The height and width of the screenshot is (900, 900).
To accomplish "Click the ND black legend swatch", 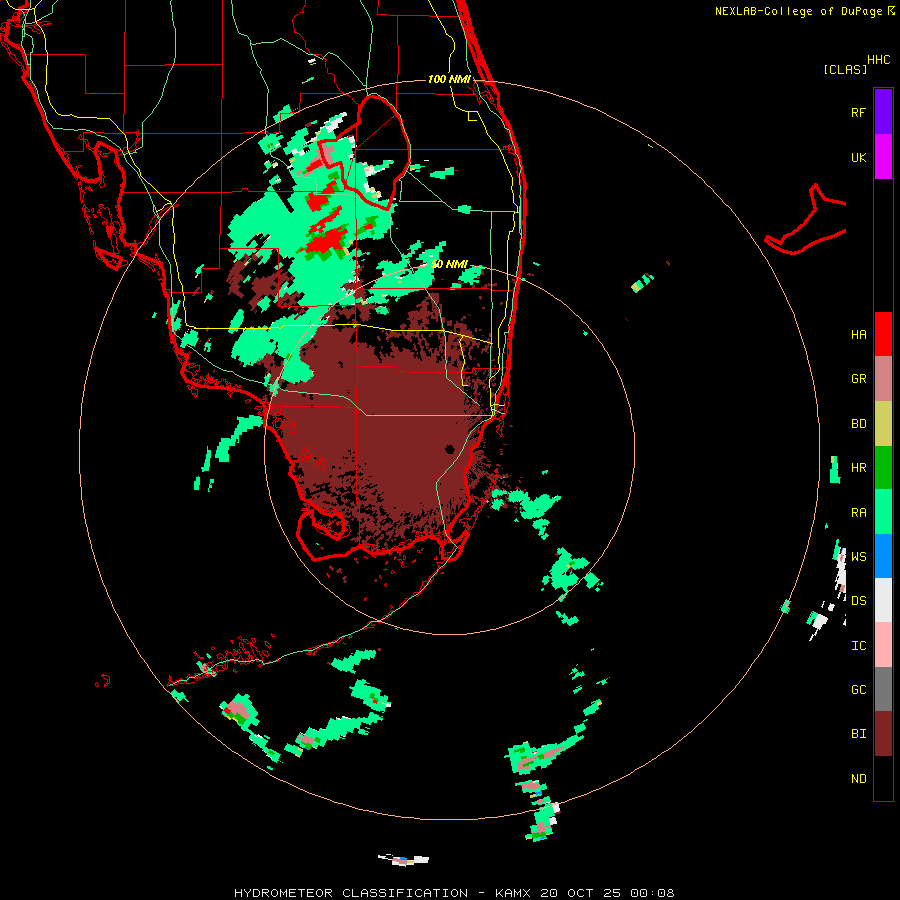I will pos(883,778).
